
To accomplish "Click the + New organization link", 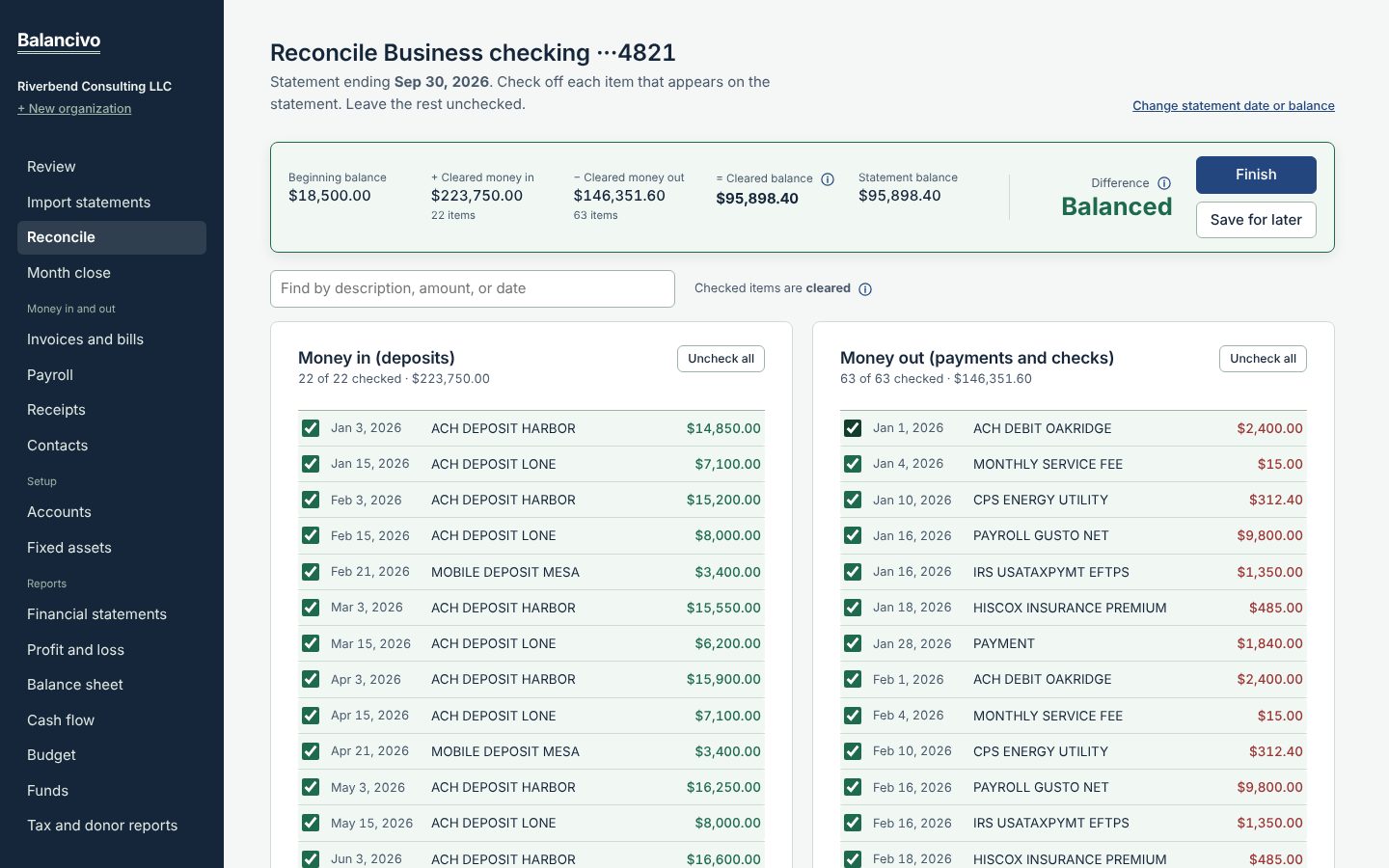I will (74, 109).
